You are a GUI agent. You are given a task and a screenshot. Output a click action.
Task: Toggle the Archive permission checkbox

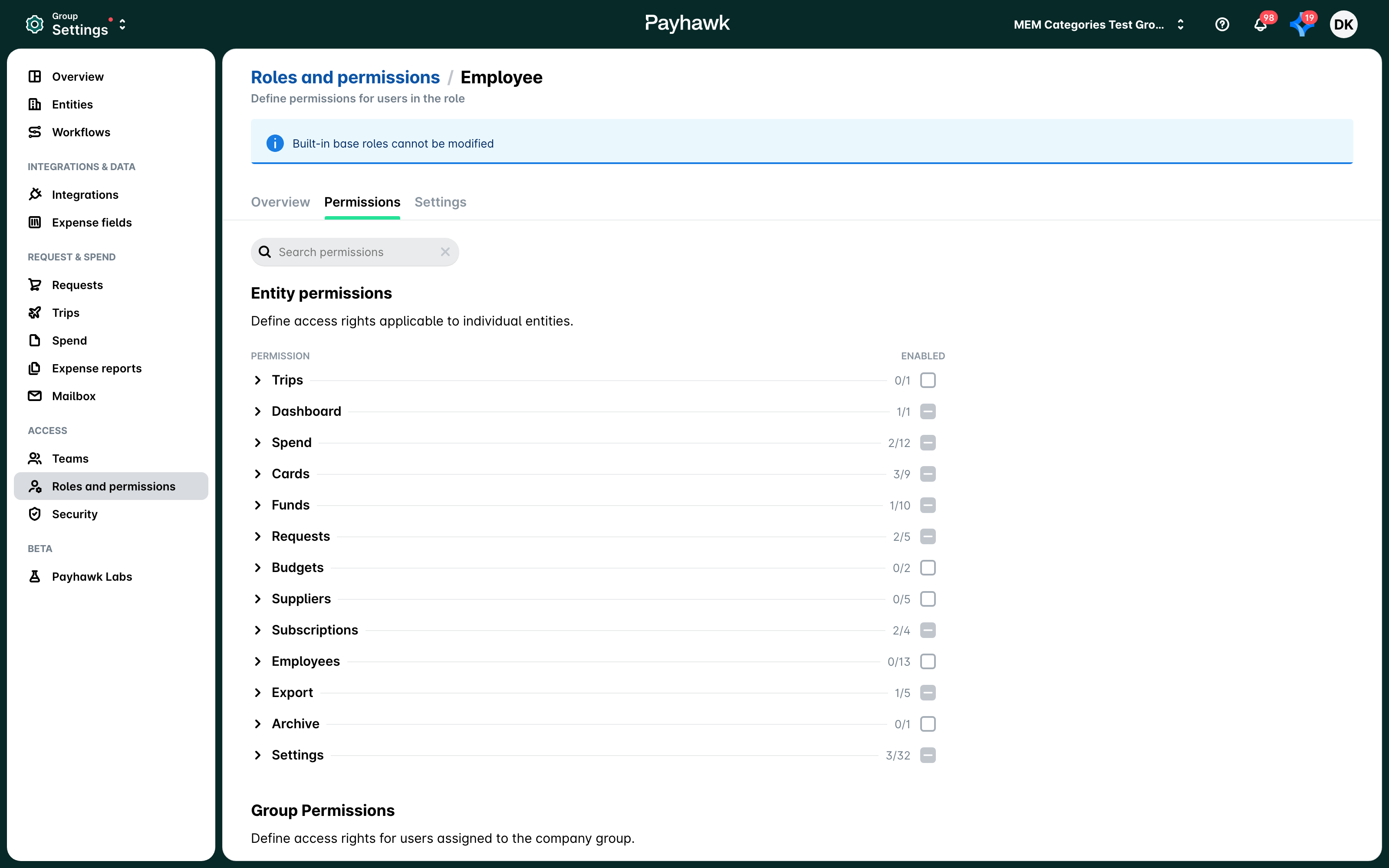(x=928, y=723)
